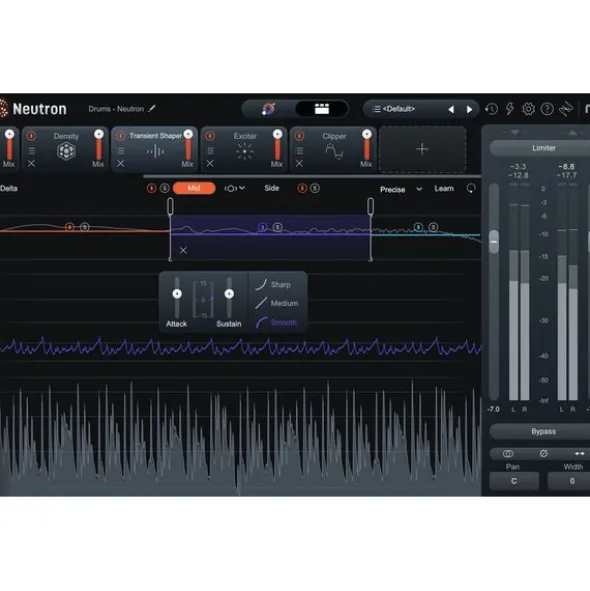Go to the next preset arrow
Image resolution: width=590 pixels, height=591 pixels.
click(x=469, y=109)
